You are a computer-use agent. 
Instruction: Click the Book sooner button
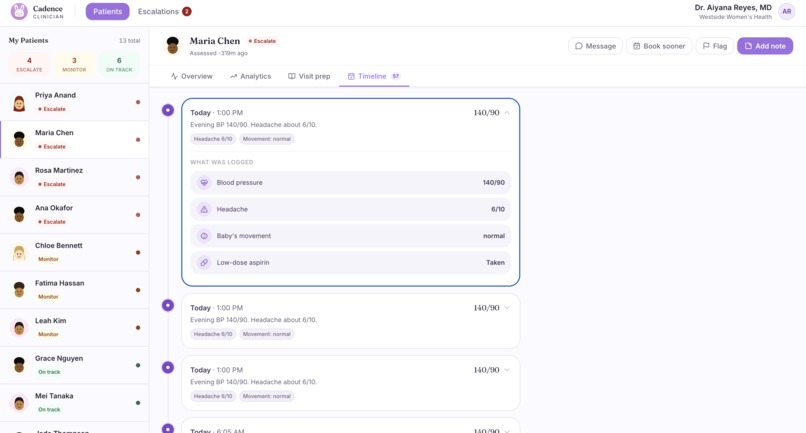[x=659, y=46]
